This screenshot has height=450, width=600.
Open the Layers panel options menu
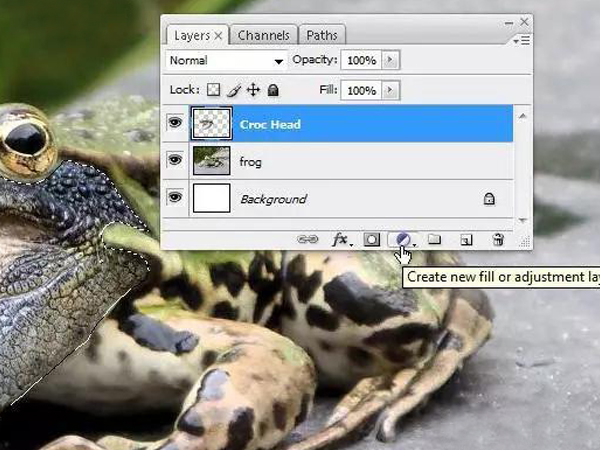521,40
